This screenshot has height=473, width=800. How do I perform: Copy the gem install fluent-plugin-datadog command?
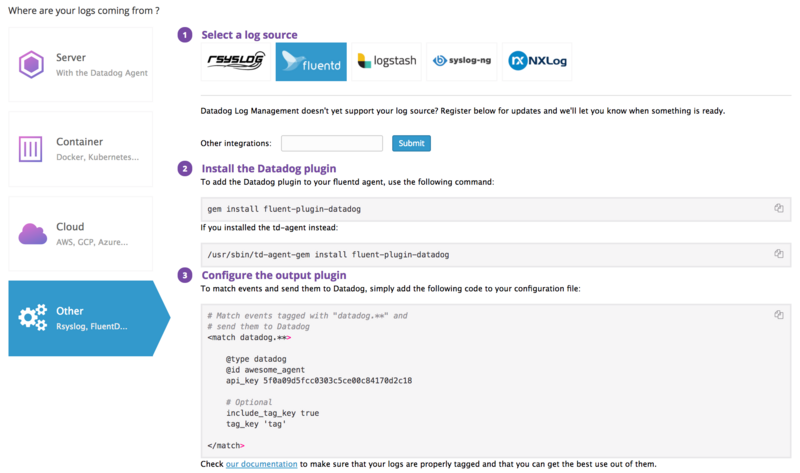[x=779, y=208]
